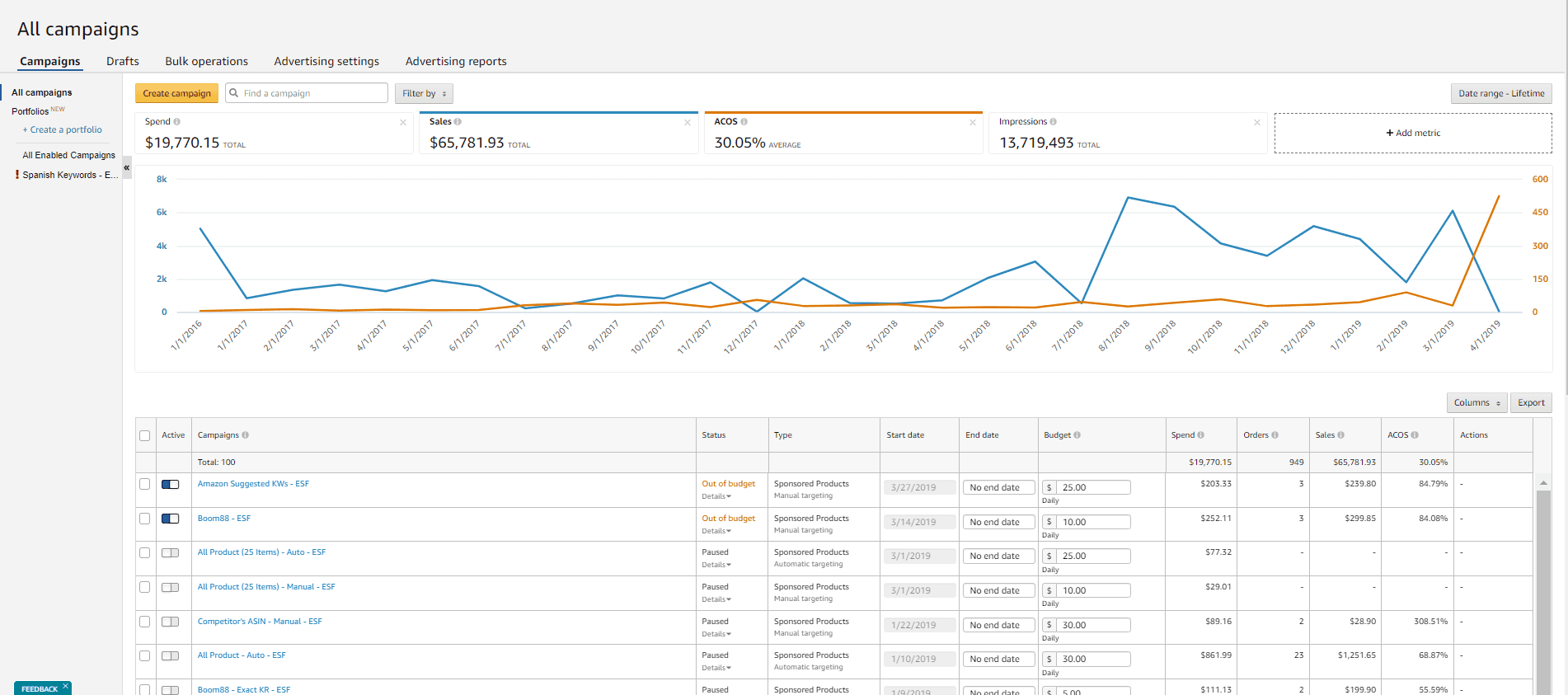Remove the Sales metric card
The height and width of the screenshot is (695, 1568).
point(688,123)
